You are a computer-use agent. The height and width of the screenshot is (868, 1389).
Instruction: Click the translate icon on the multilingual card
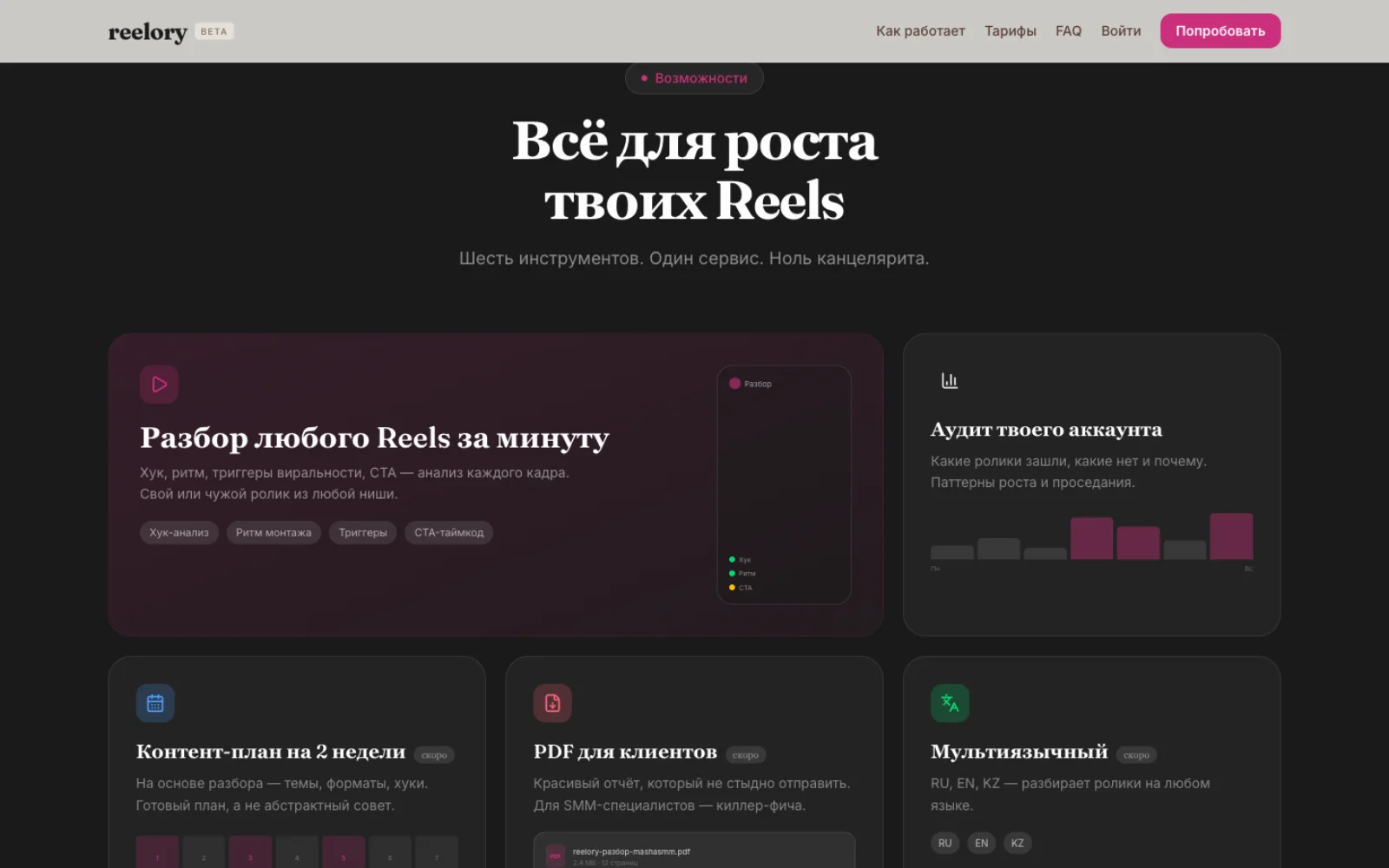coord(949,703)
